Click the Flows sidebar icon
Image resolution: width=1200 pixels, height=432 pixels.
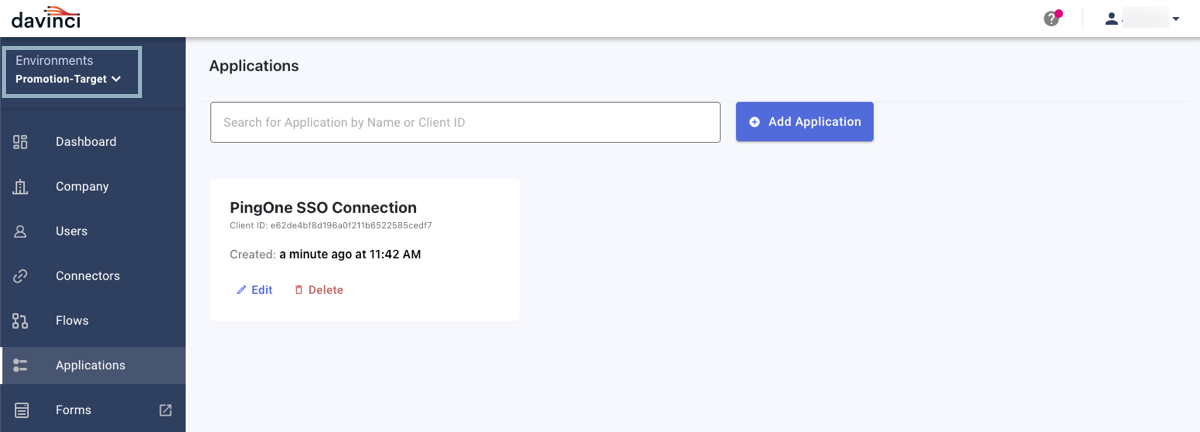[x=20, y=321]
